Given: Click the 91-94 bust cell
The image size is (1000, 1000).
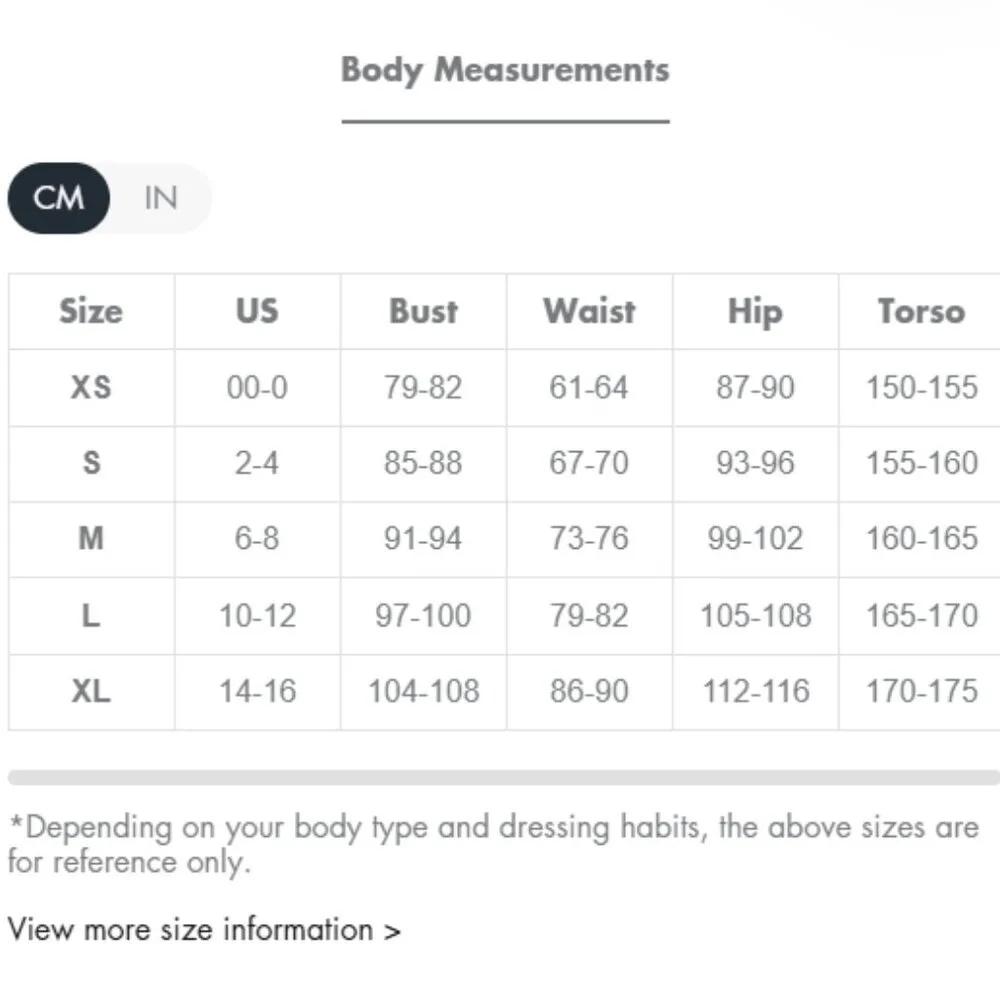Looking at the screenshot, I should coord(423,539).
